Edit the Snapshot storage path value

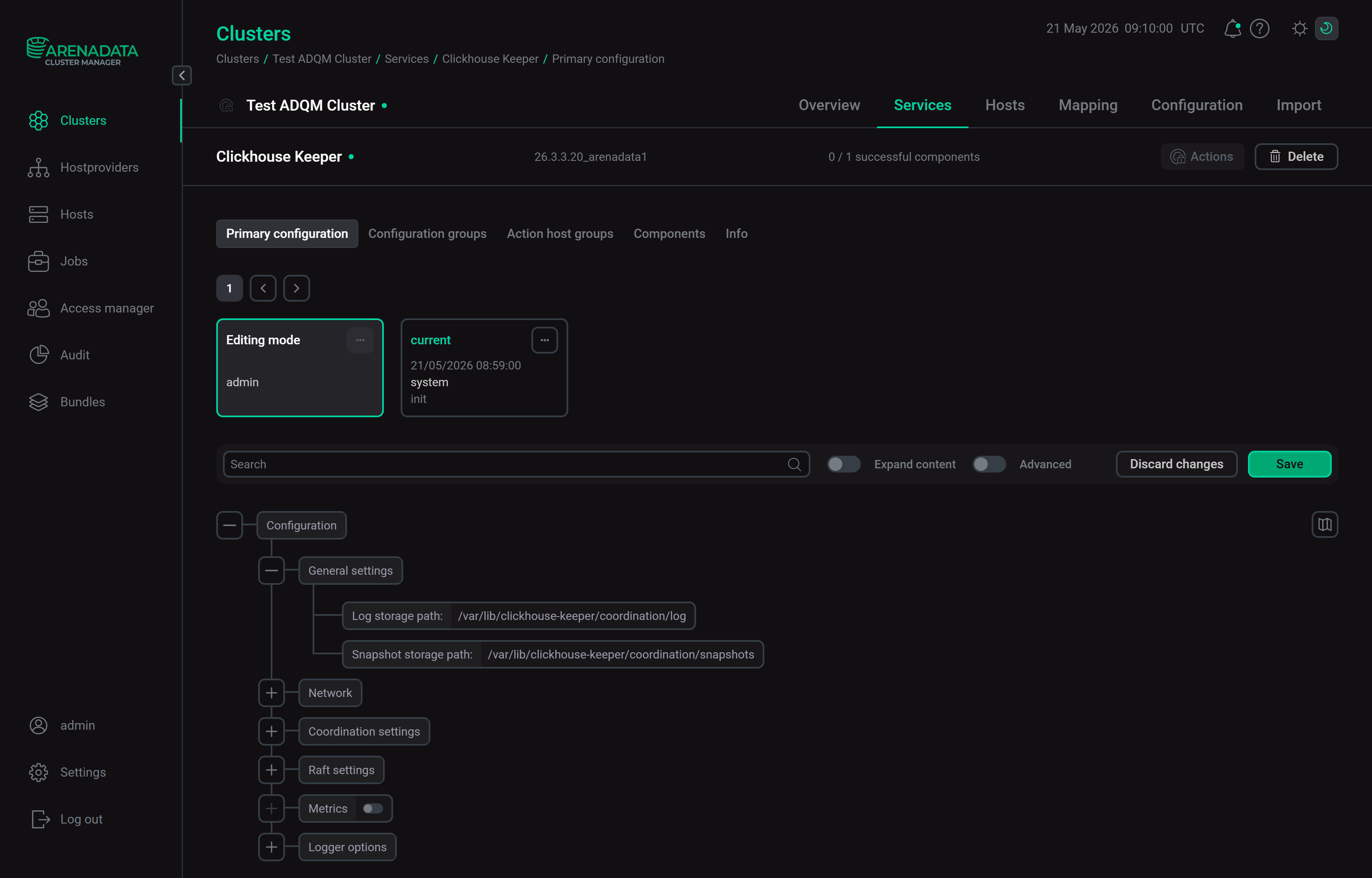click(621, 654)
